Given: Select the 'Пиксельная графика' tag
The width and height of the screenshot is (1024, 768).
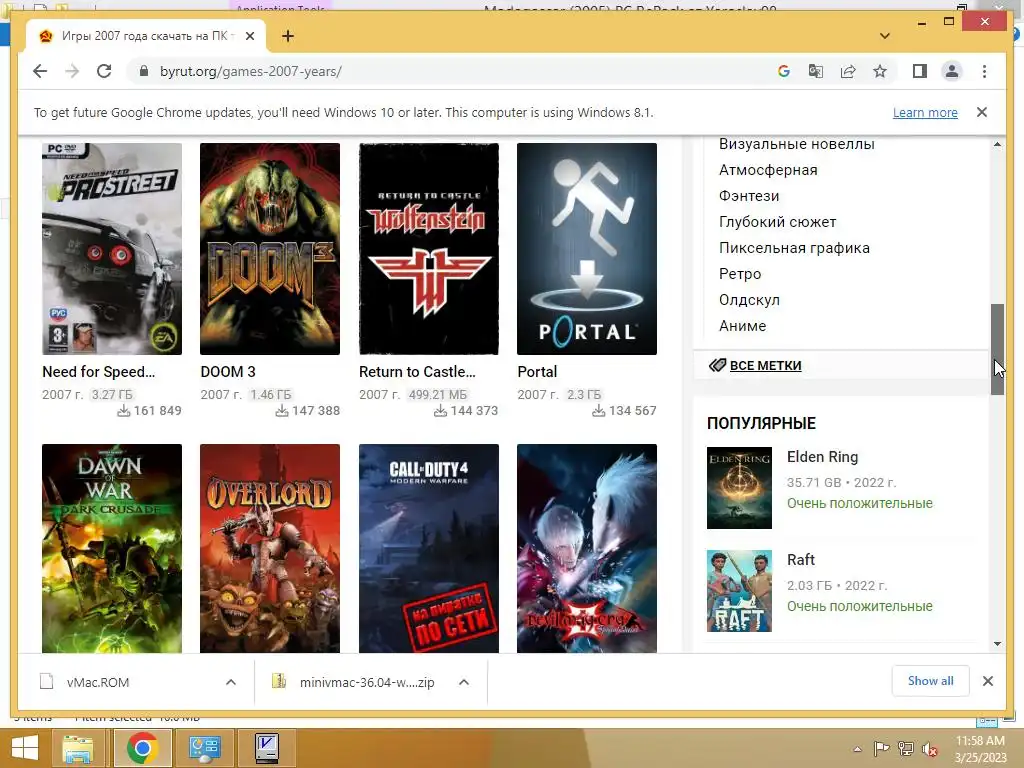Looking at the screenshot, I should [794, 248].
